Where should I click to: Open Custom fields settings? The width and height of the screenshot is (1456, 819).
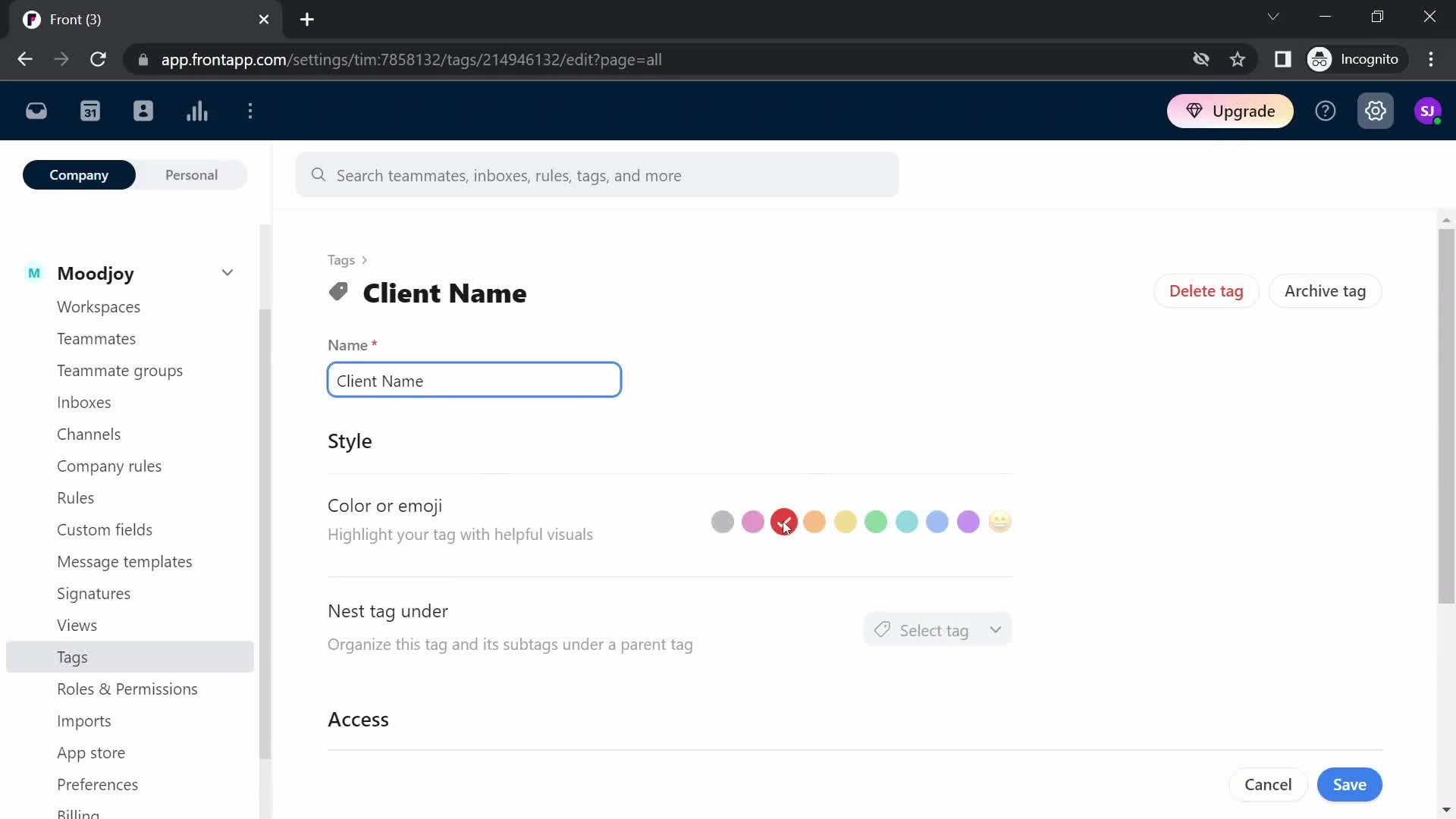[x=105, y=530]
